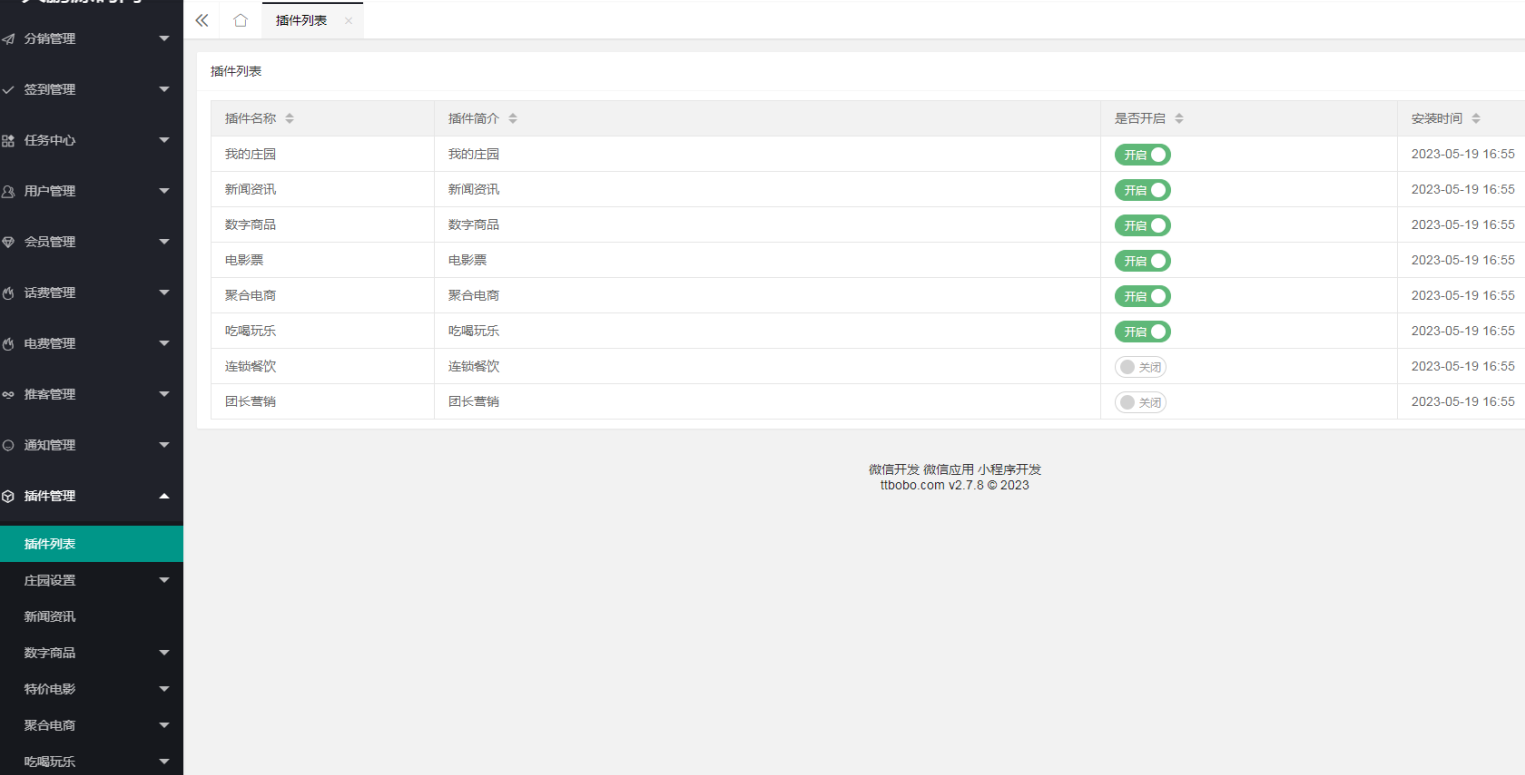Expand the 话费管理 menu arrow
The image size is (1525, 775).
coord(165,293)
